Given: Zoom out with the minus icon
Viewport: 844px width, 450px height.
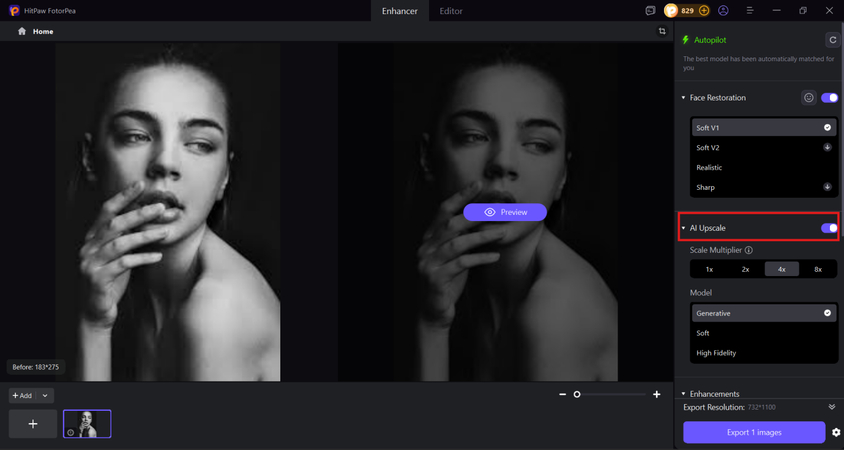Looking at the screenshot, I should click(x=562, y=395).
